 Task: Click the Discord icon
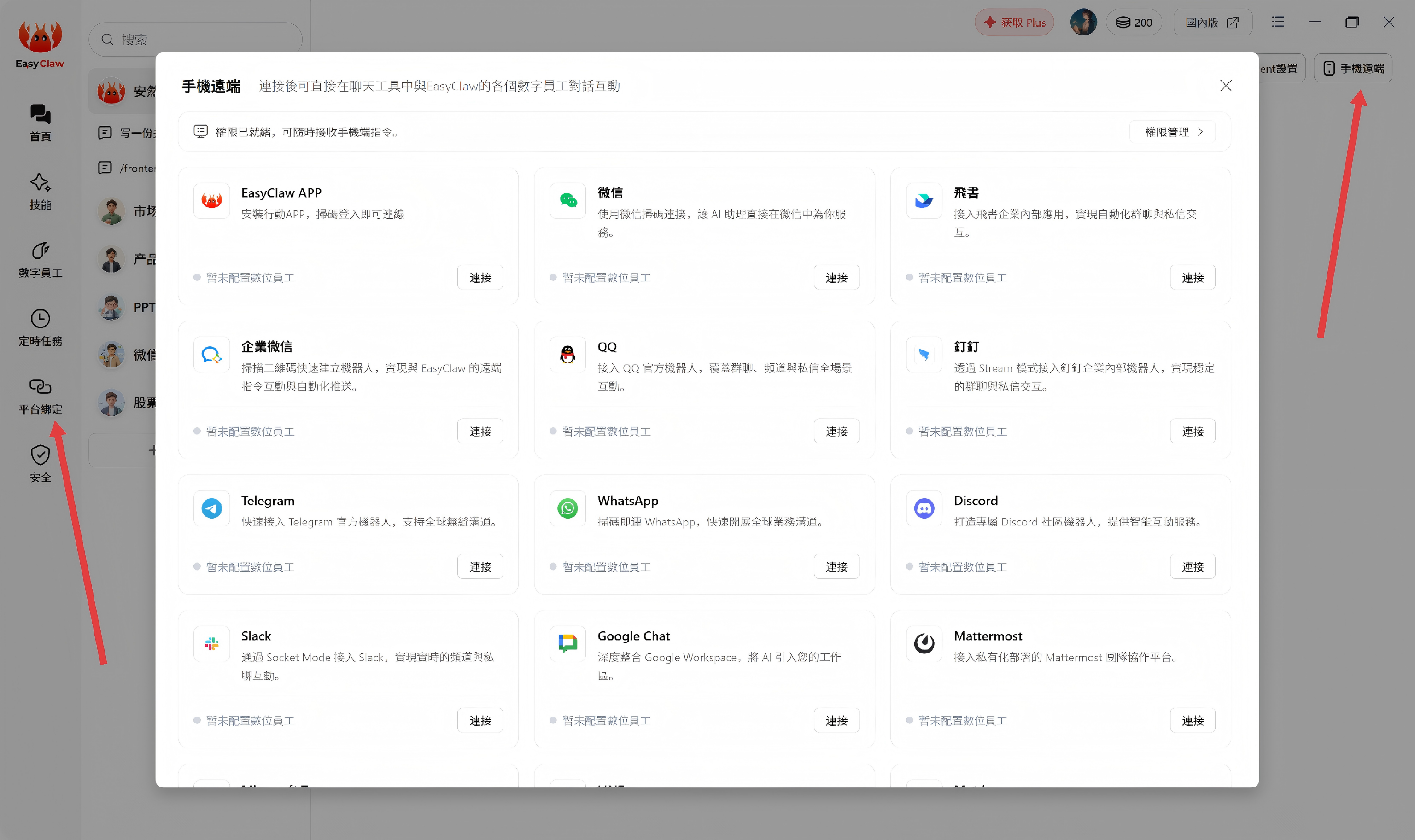click(924, 508)
